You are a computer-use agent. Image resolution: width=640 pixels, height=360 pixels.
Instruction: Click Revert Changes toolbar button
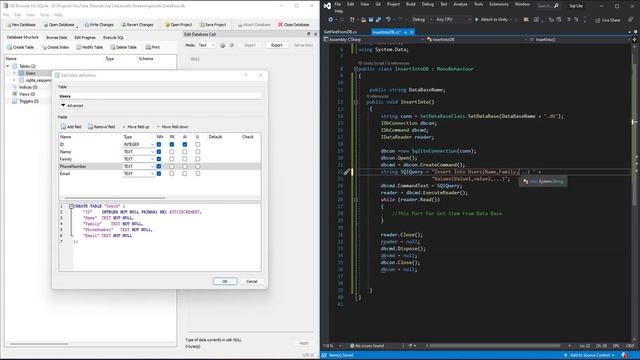[x=138, y=24]
